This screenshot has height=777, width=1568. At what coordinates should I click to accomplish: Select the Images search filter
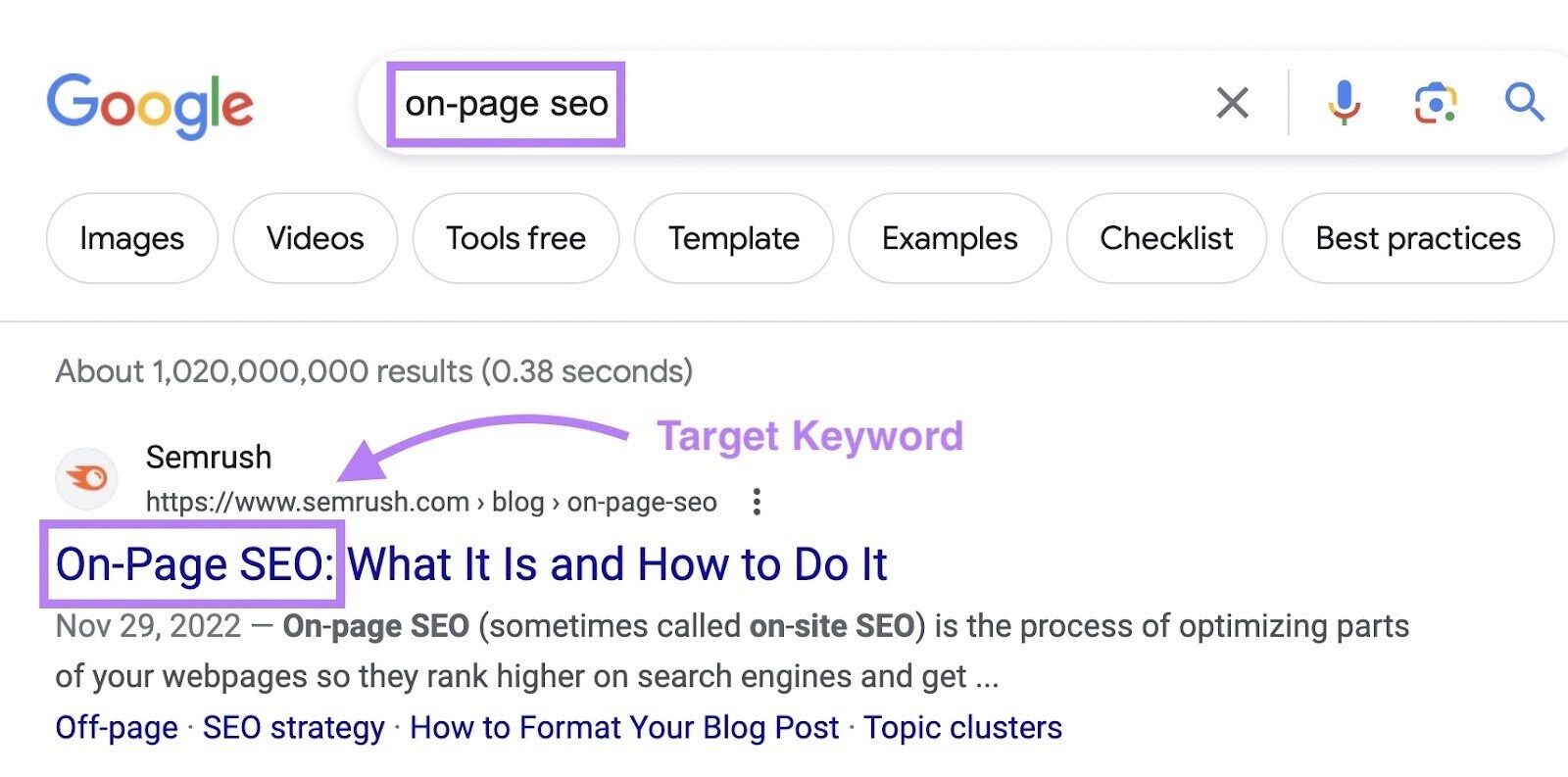pyautogui.click(x=131, y=238)
